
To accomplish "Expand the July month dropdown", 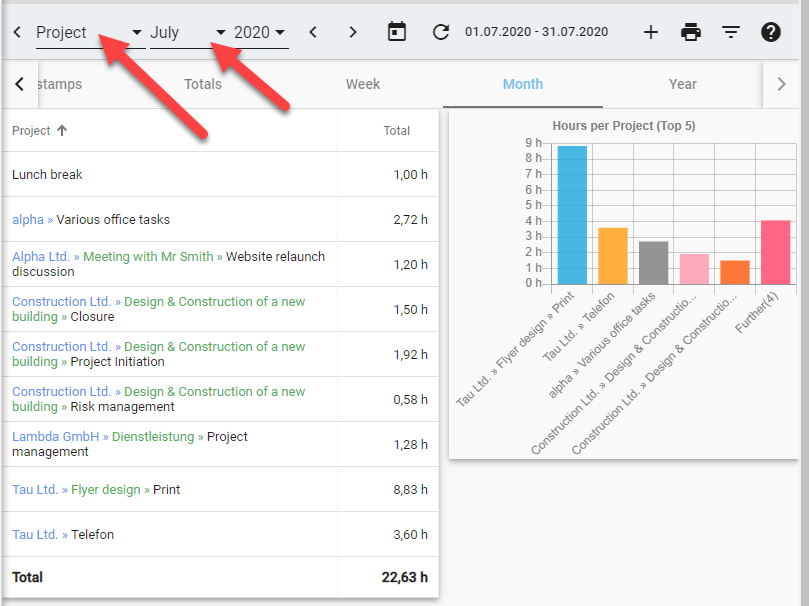I will click(x=187, y=33).
